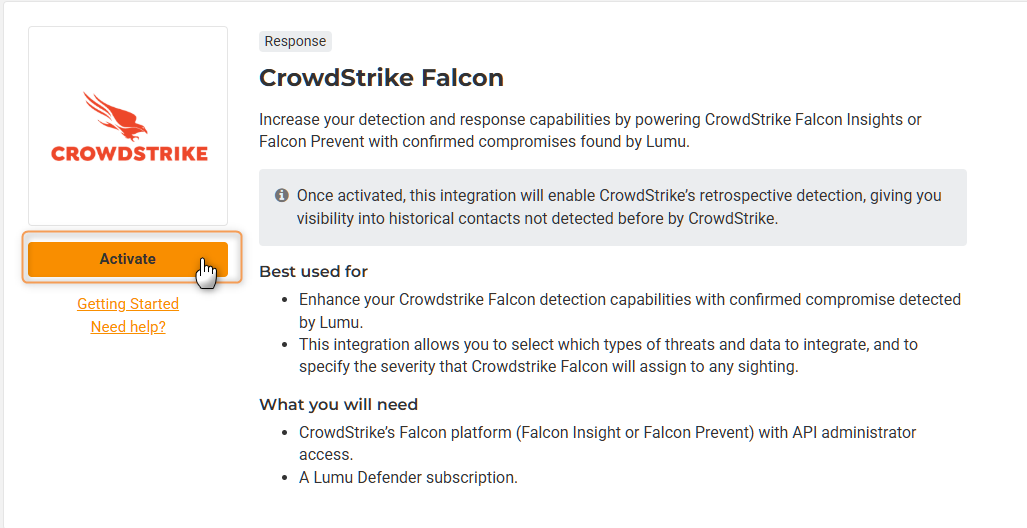Click the Lumu Defender subscription bullet text
The image size is (1027, 528).
(408, 478)
